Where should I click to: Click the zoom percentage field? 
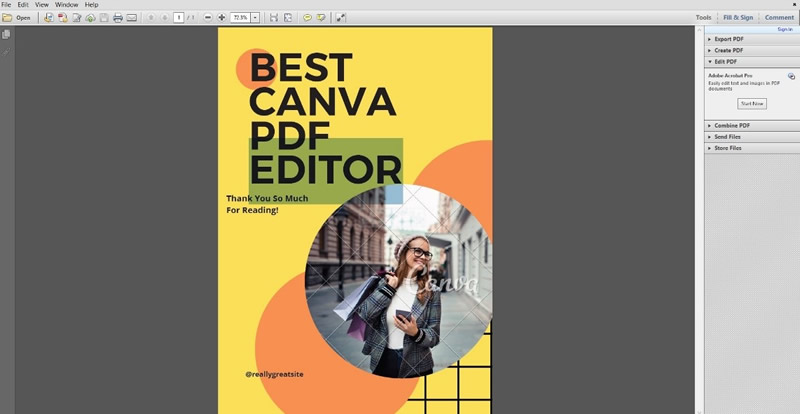[x=240, y=18]
